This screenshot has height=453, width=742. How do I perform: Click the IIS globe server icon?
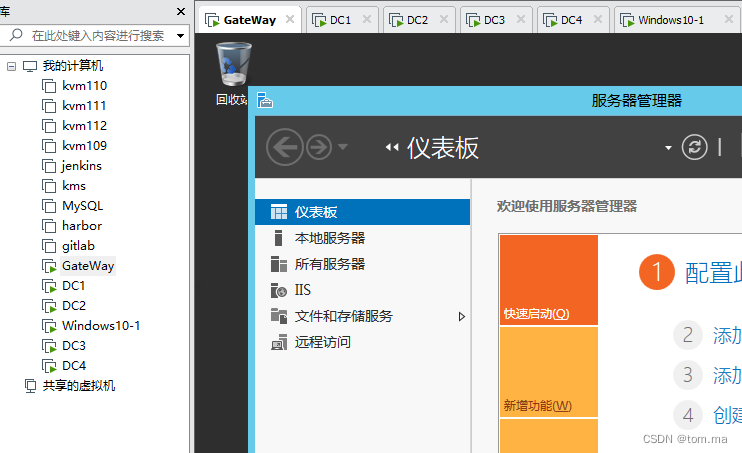coord(279,290)
